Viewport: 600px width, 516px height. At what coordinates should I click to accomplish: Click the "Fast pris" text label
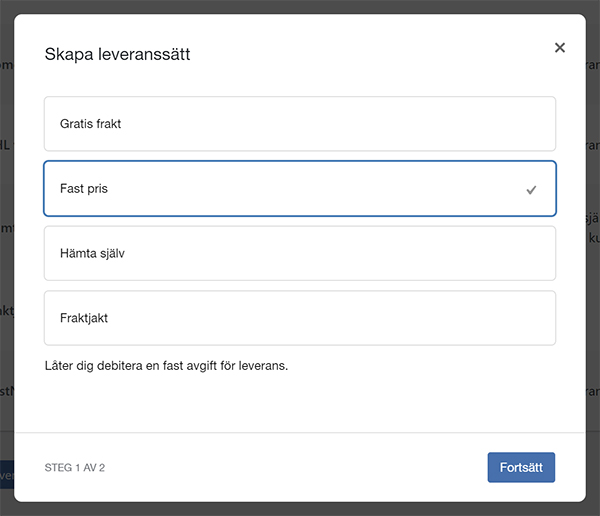(84, 189)
